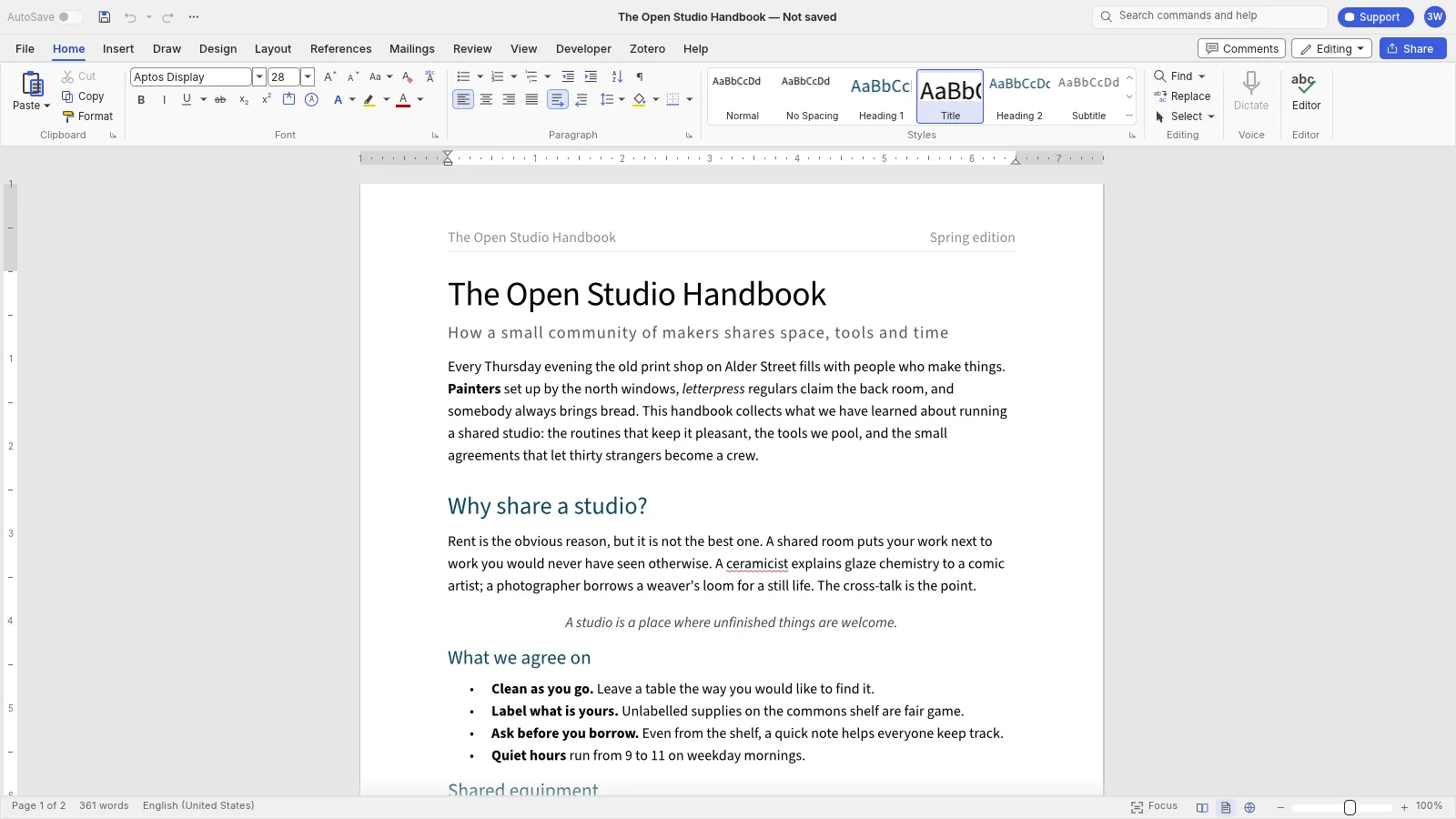This screenshot has width=1456, height=819.
Task: Click the Sort icon
Action: (617, 76)
